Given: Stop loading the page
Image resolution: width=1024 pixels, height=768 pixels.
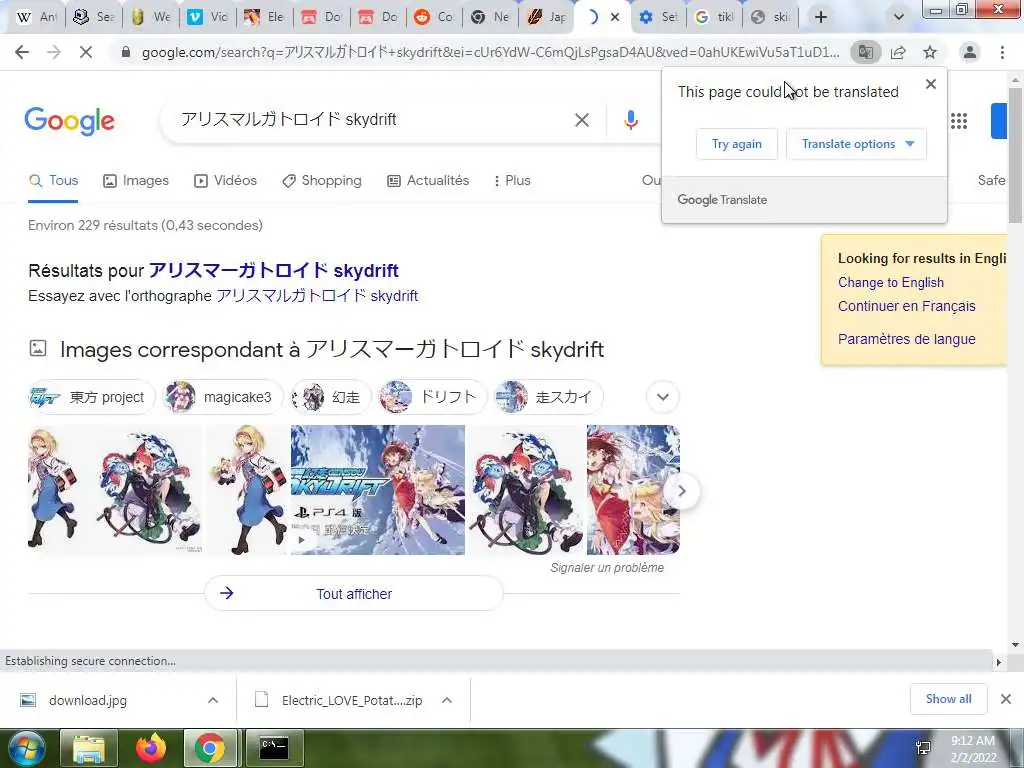Looking at the screenshot, I should pos(86,52).
